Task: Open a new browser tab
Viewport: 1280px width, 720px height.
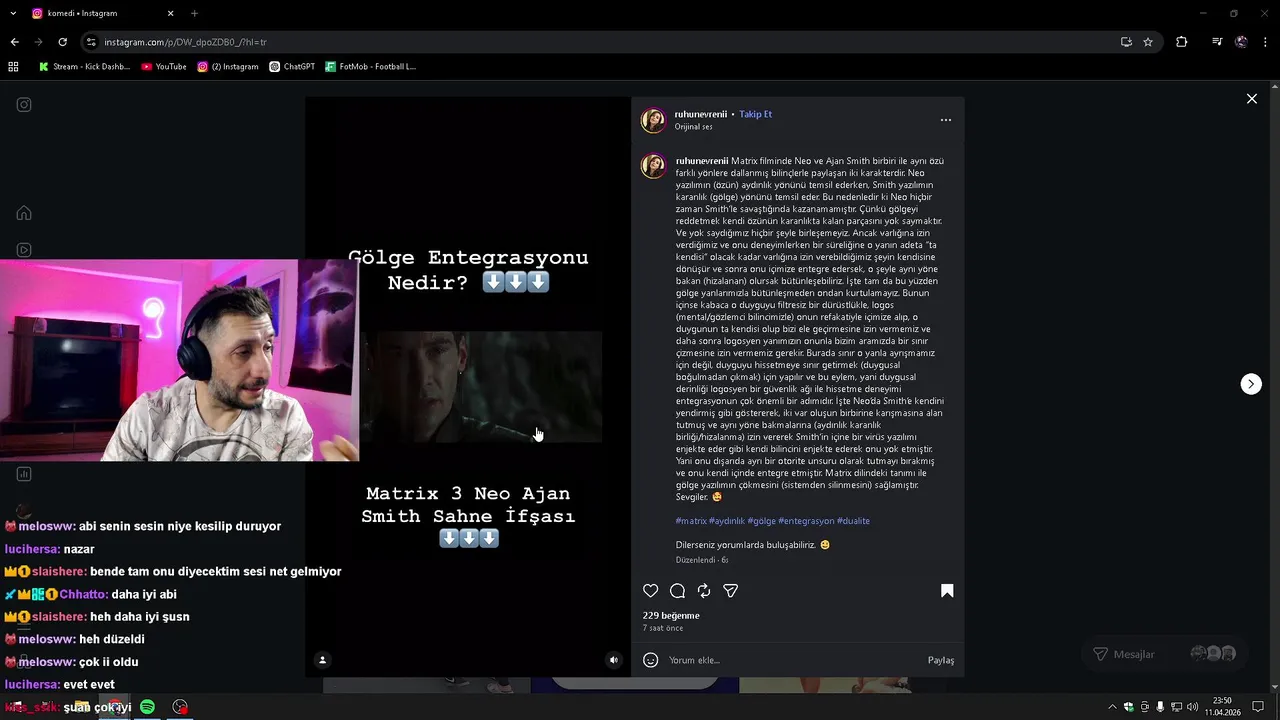Action: pos(194,13)
